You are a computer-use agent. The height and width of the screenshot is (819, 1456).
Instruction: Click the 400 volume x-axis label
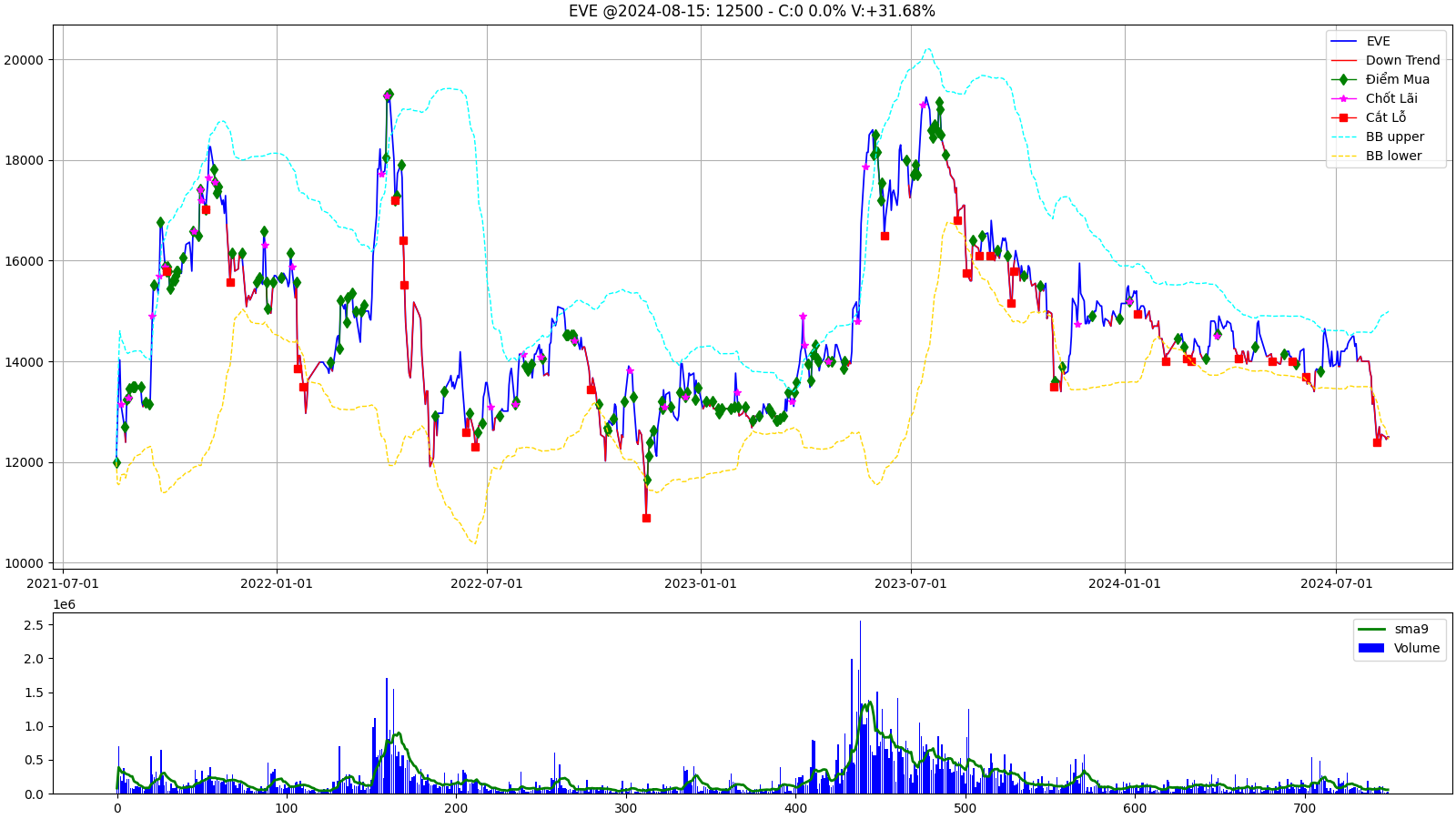[795, 808]
